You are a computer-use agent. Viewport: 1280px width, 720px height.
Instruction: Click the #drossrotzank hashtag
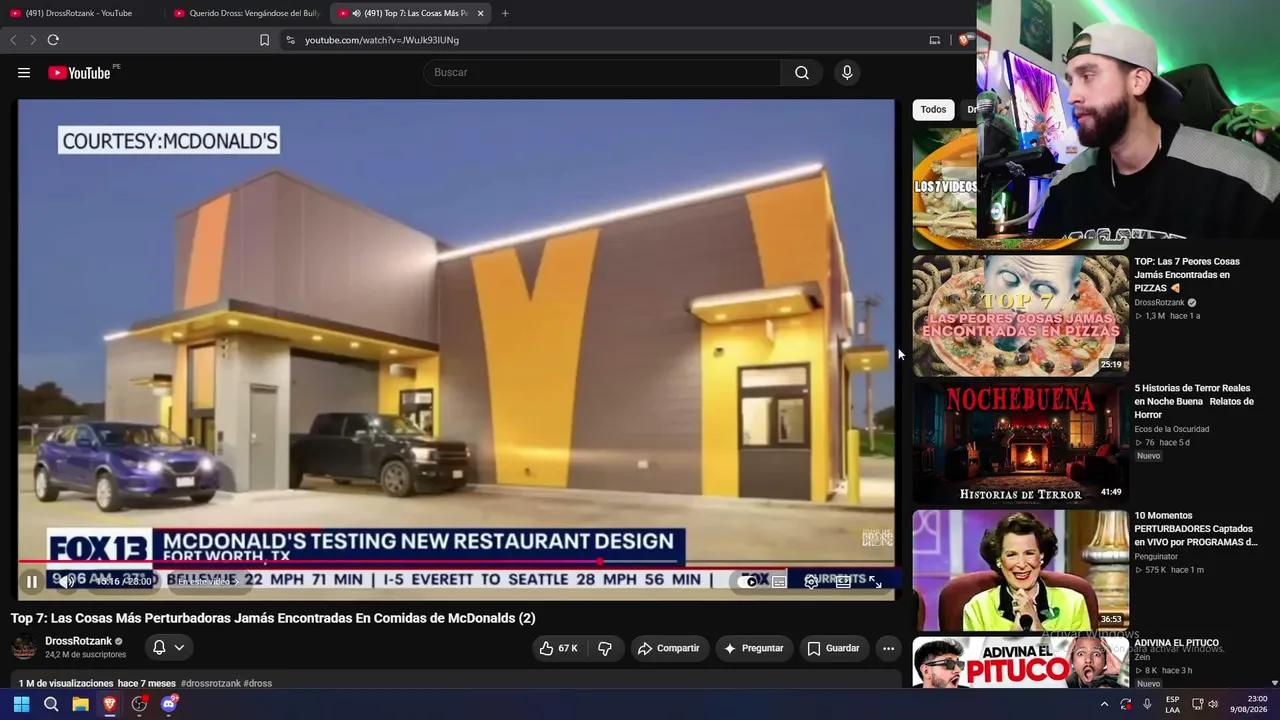211,684
